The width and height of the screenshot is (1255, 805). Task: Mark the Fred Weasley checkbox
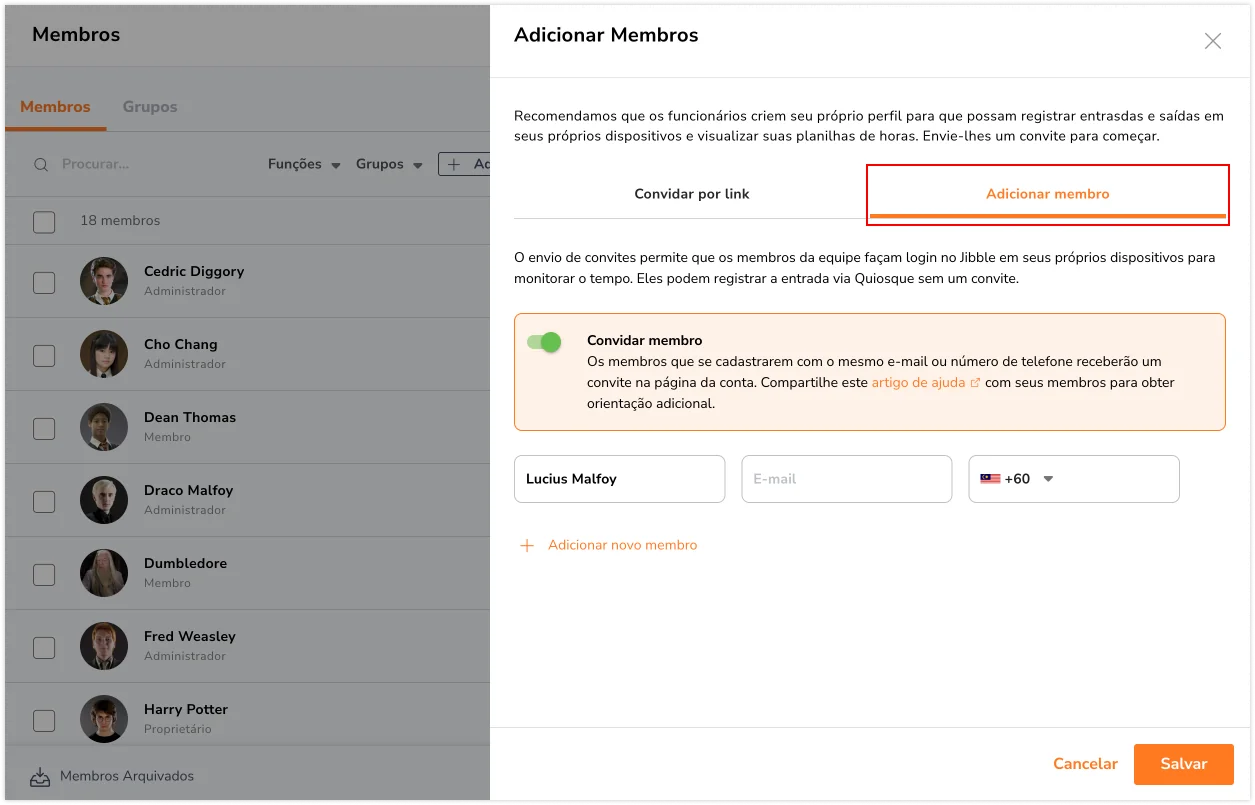pos(44,647)
